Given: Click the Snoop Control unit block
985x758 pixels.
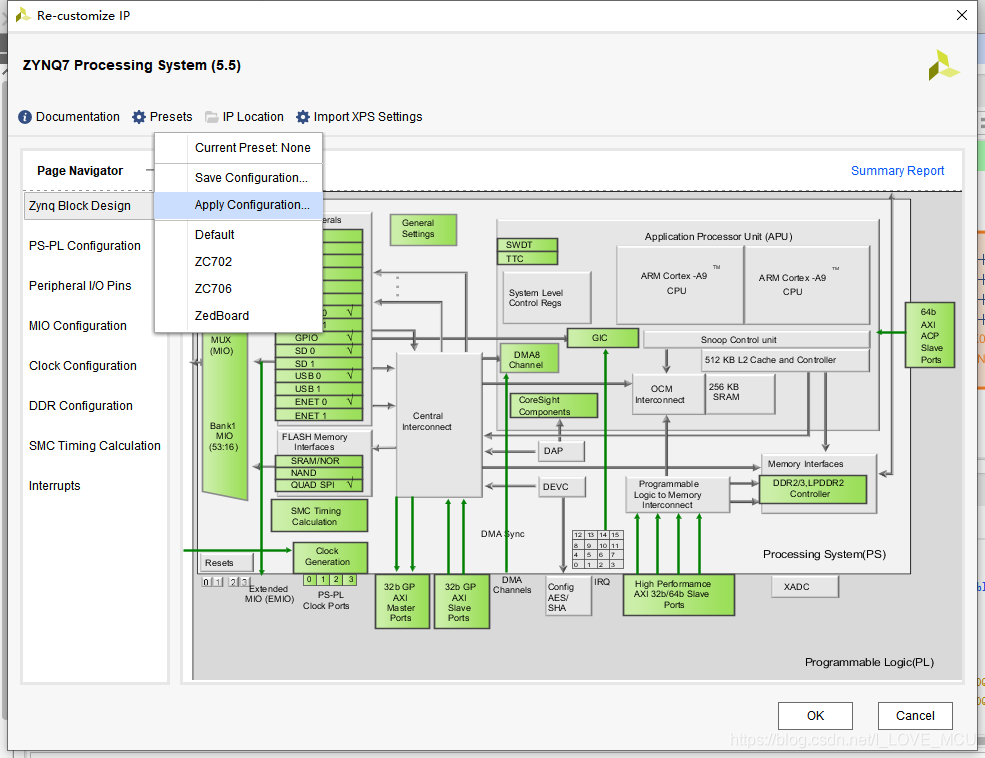Looking at the screenshot, I should pyautogui.click(x=756, y=340).
